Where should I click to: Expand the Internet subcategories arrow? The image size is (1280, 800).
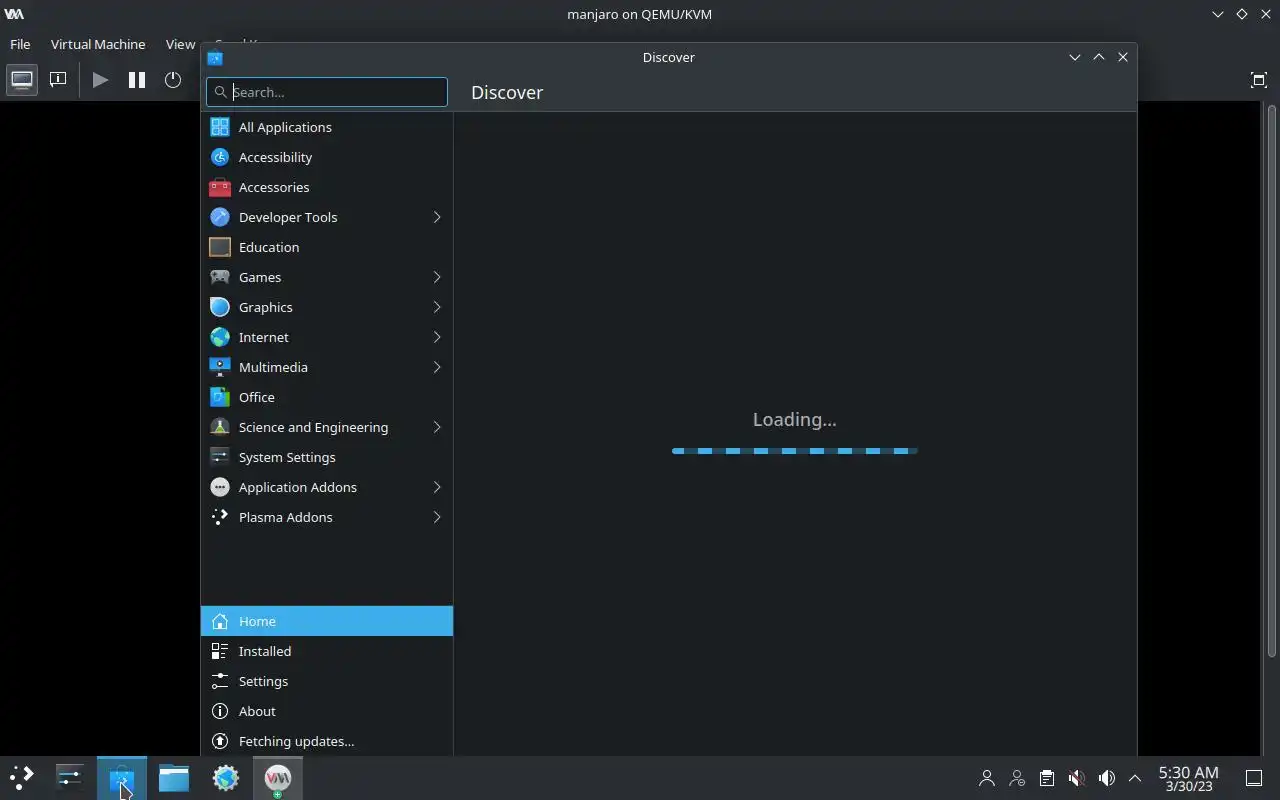437,337
